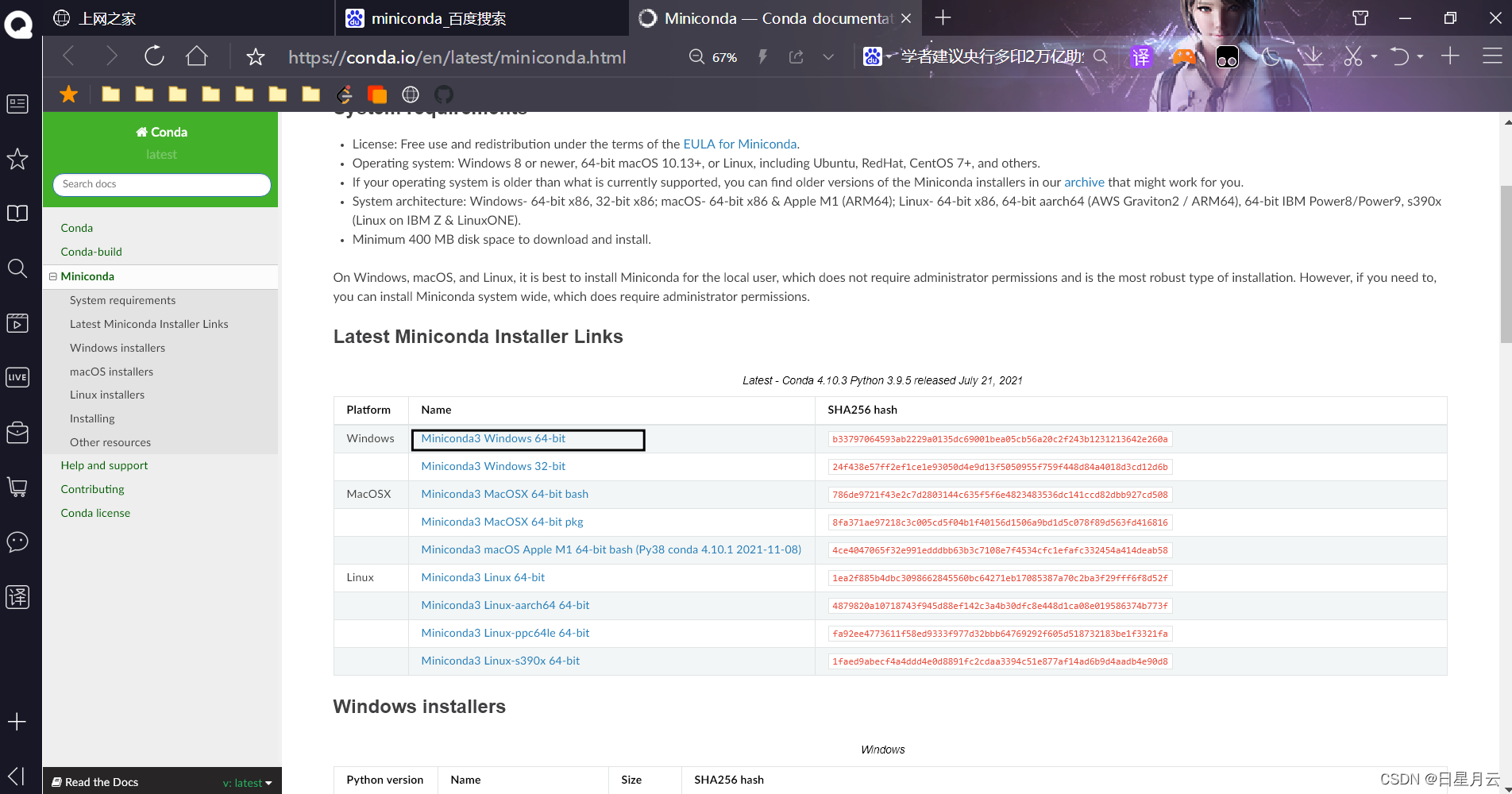Open the downloads manager icon
The image size is (1512, 794).
[1313, 56]
